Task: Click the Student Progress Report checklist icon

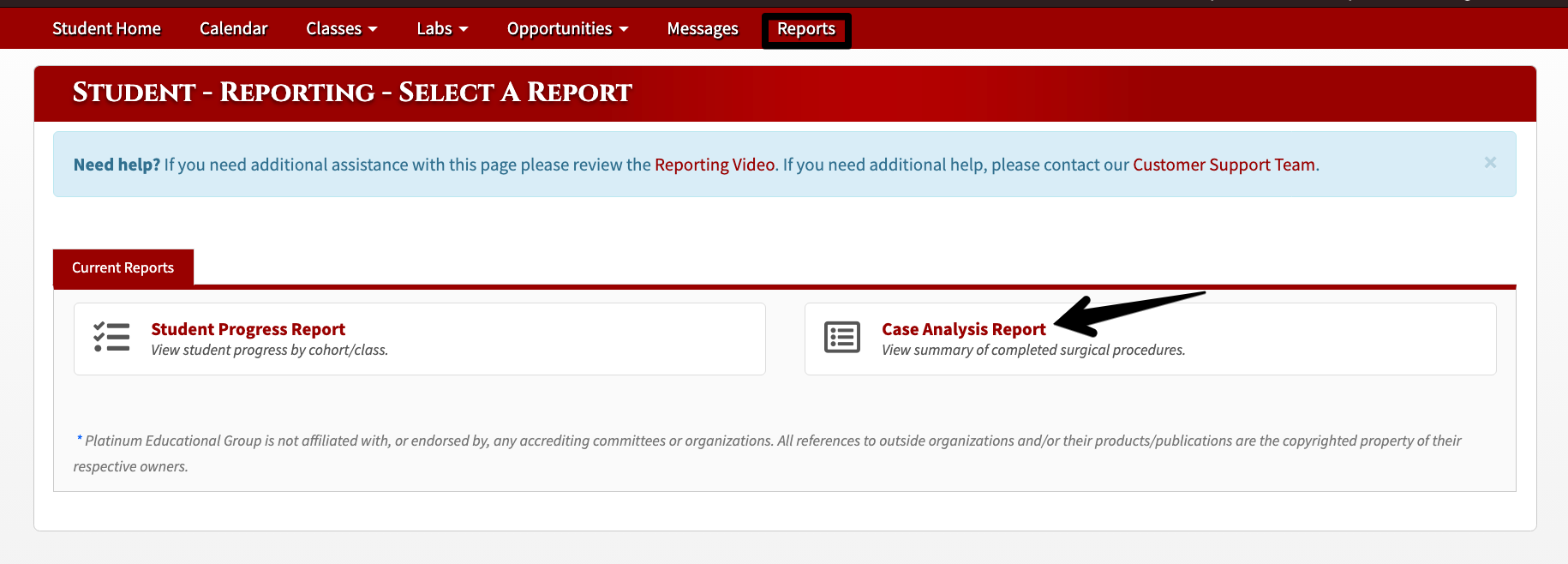Action: (111, 337)
